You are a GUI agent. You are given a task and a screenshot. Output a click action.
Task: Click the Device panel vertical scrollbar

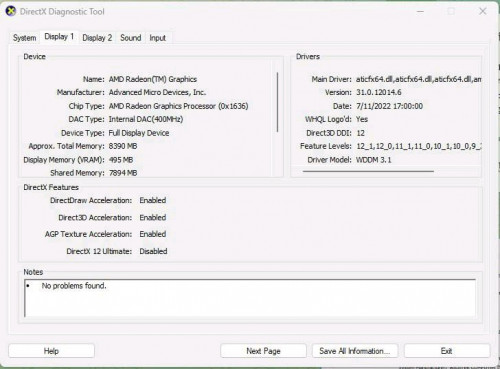[277, 102]
